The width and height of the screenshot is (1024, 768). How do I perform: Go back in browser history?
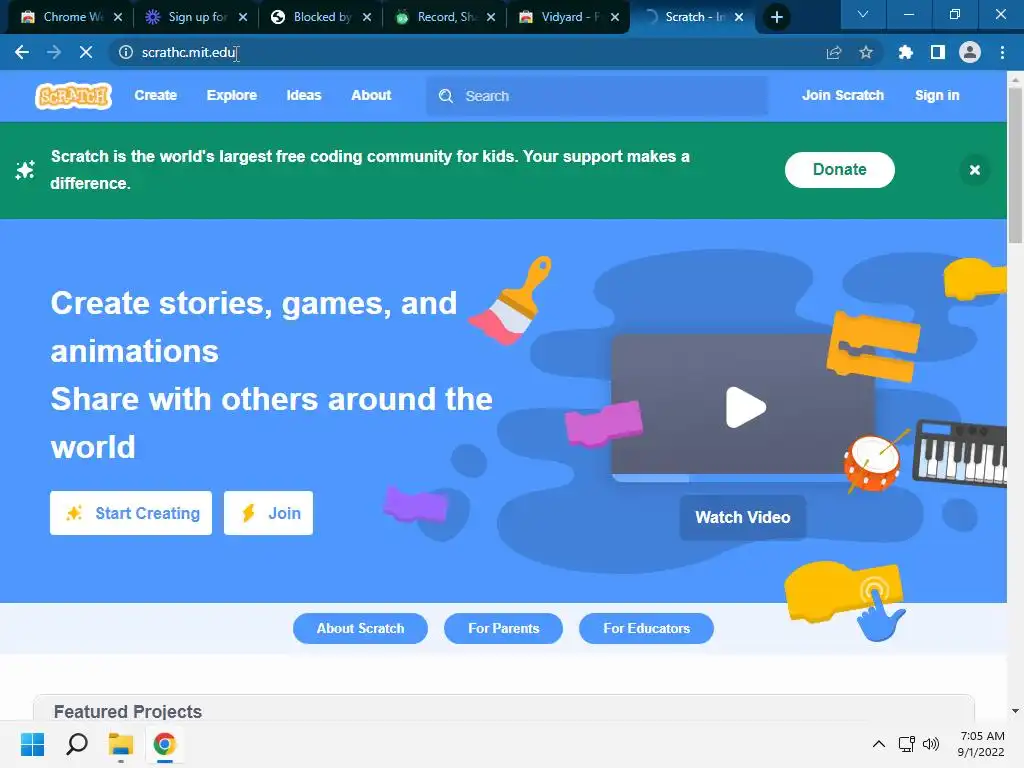[22, 52]
